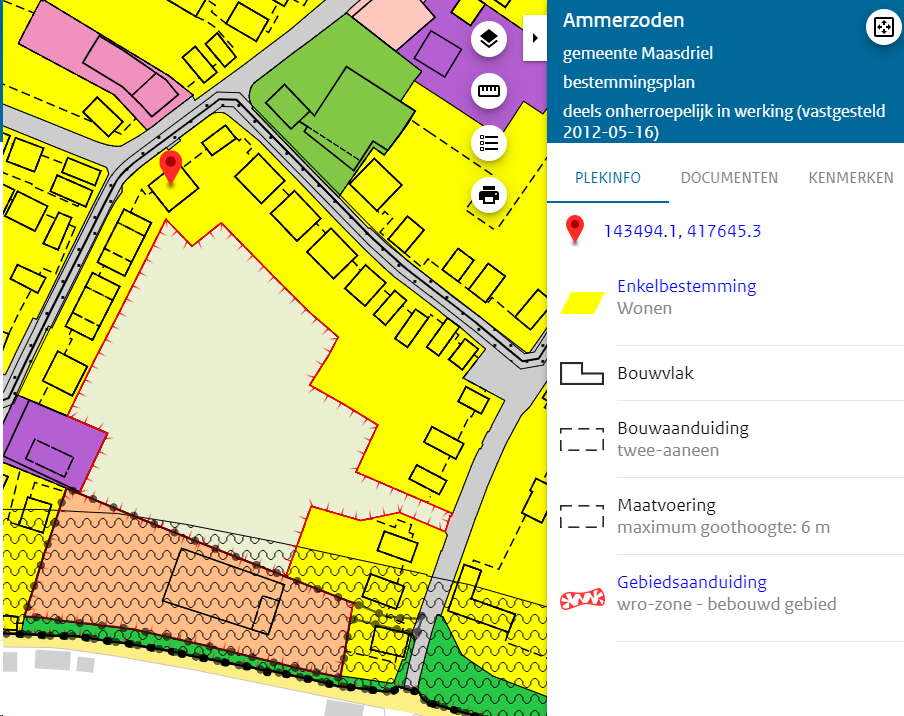Select 'maximum goothoogte: 6 m' text
This screenshot has width=904, height=716.
tap(724, 527)
